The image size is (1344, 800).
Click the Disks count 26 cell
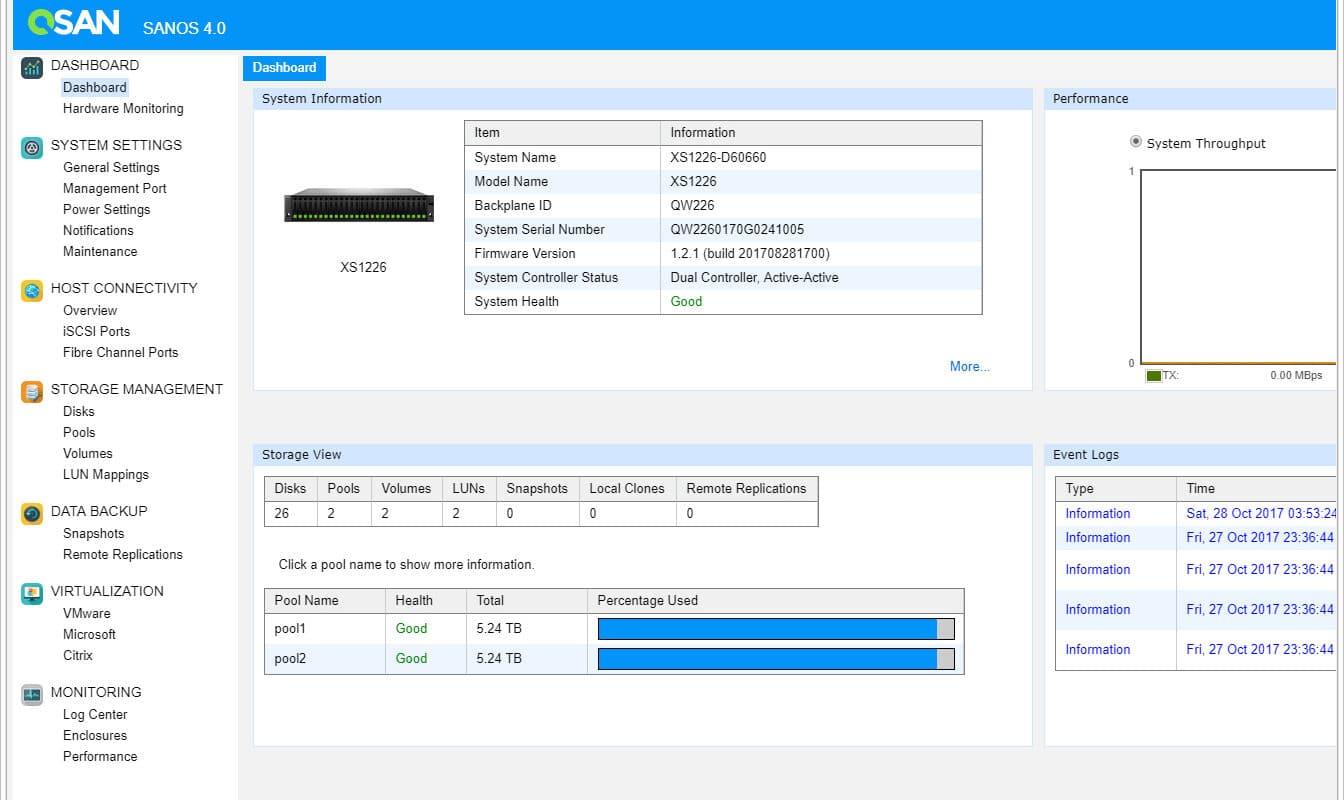tap(291, 513)
